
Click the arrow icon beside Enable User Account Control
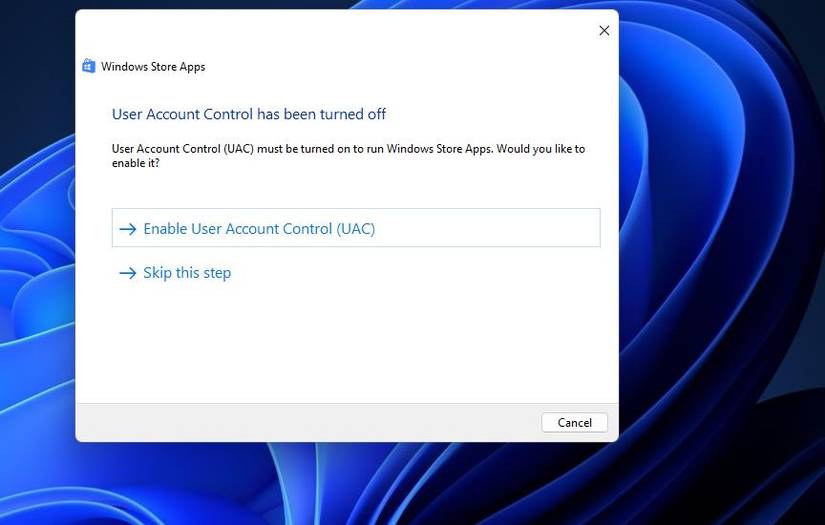128,229
